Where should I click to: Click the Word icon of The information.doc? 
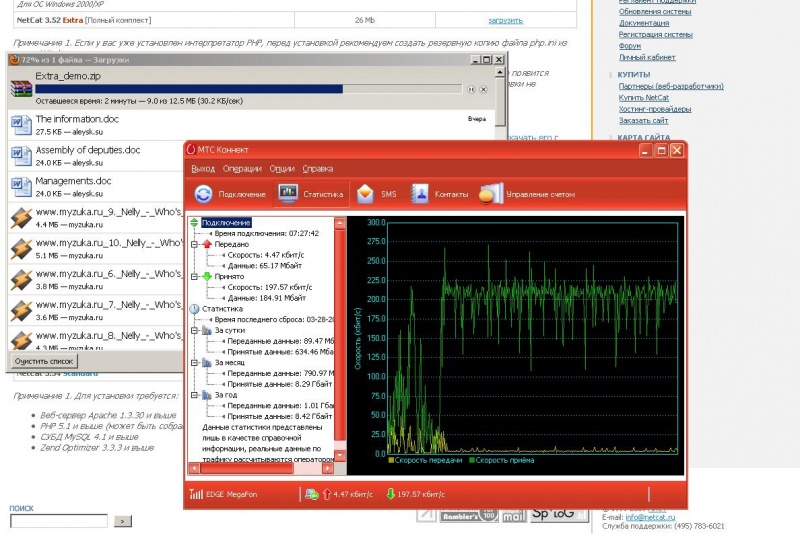(x=21, y=124)
